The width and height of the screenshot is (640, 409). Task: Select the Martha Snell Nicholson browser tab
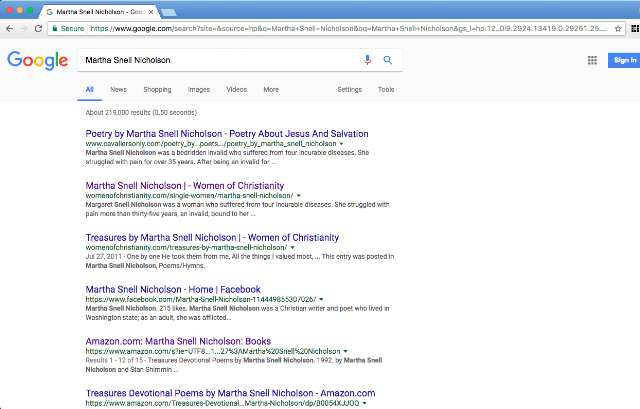pos(98,12)
